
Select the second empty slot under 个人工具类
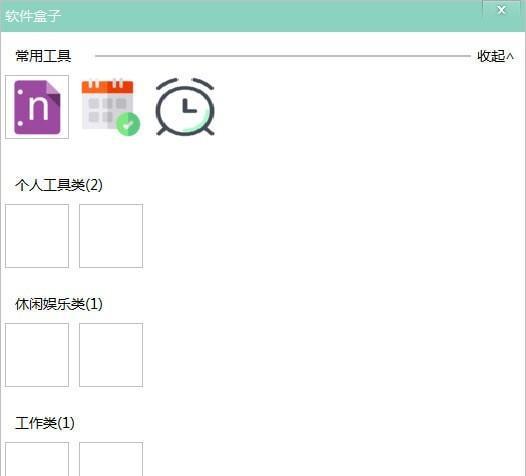111,236
